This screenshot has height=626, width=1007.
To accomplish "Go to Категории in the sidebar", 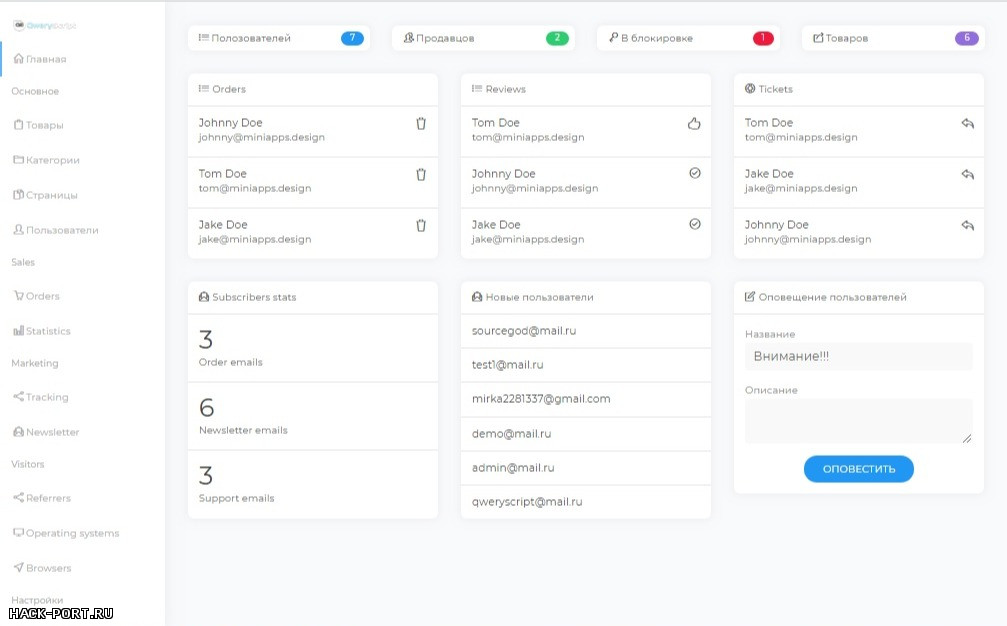I will coord(52,160).
